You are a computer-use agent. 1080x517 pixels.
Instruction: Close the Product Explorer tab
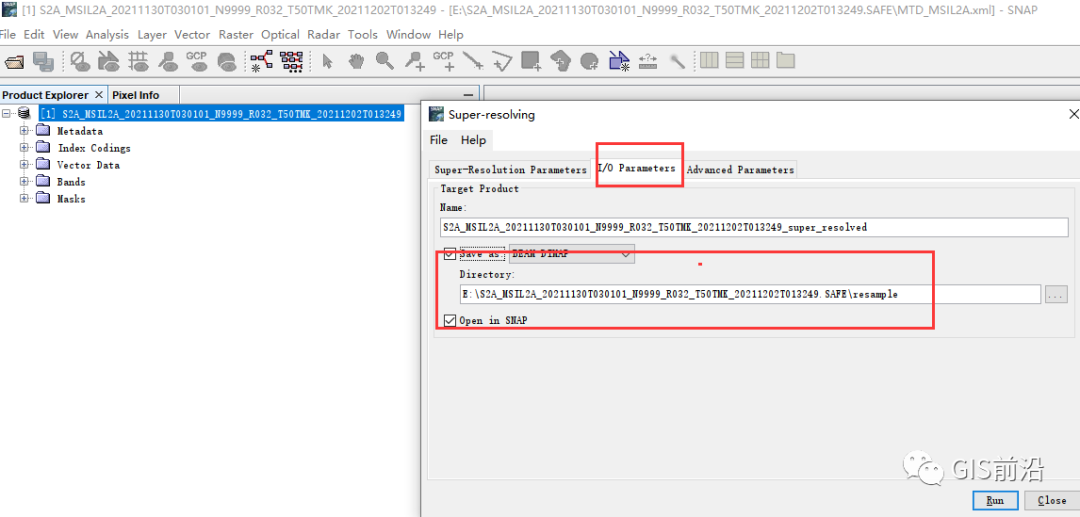coord(98,95)
